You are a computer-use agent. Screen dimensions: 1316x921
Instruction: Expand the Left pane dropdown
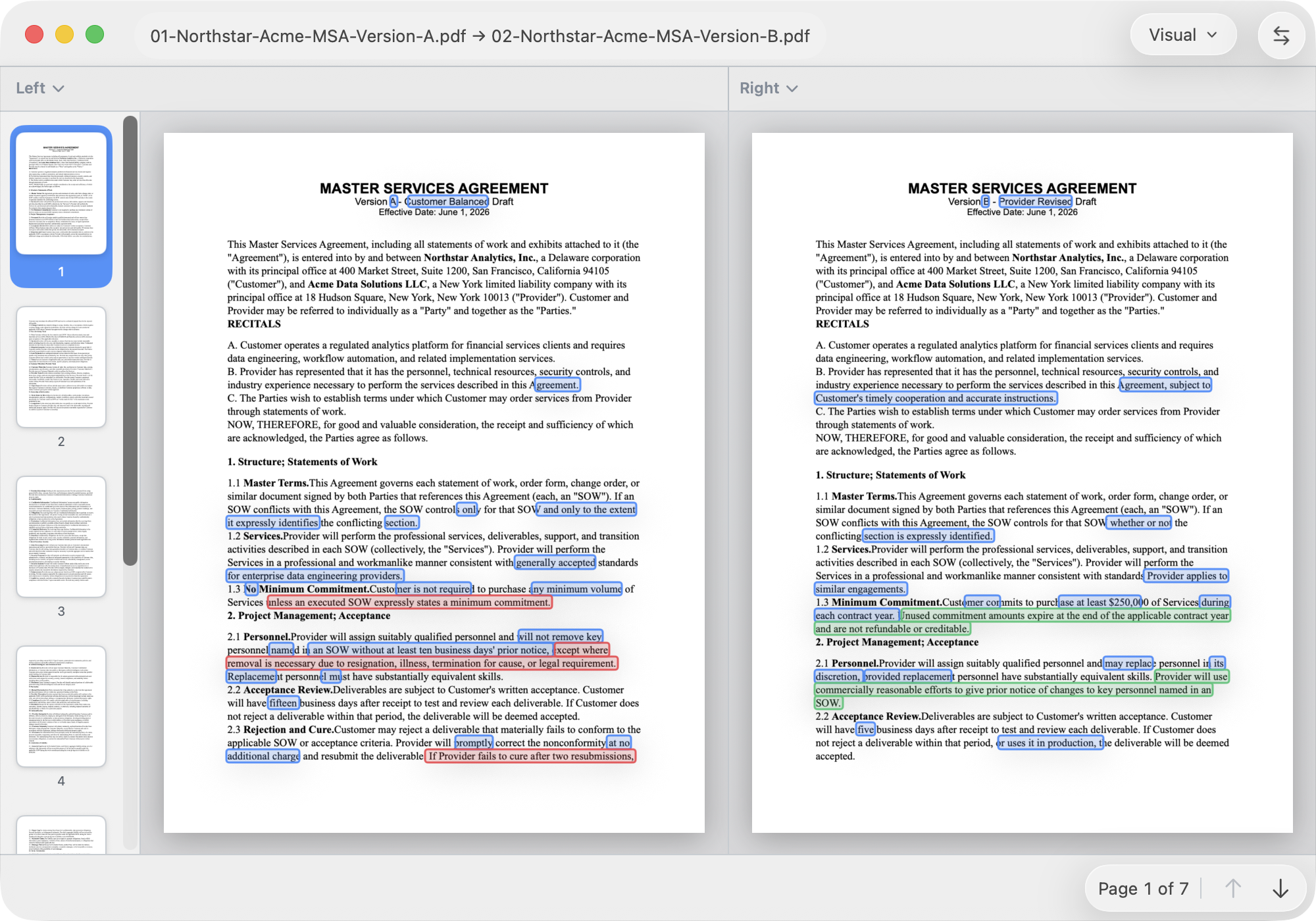click(39, 88)
